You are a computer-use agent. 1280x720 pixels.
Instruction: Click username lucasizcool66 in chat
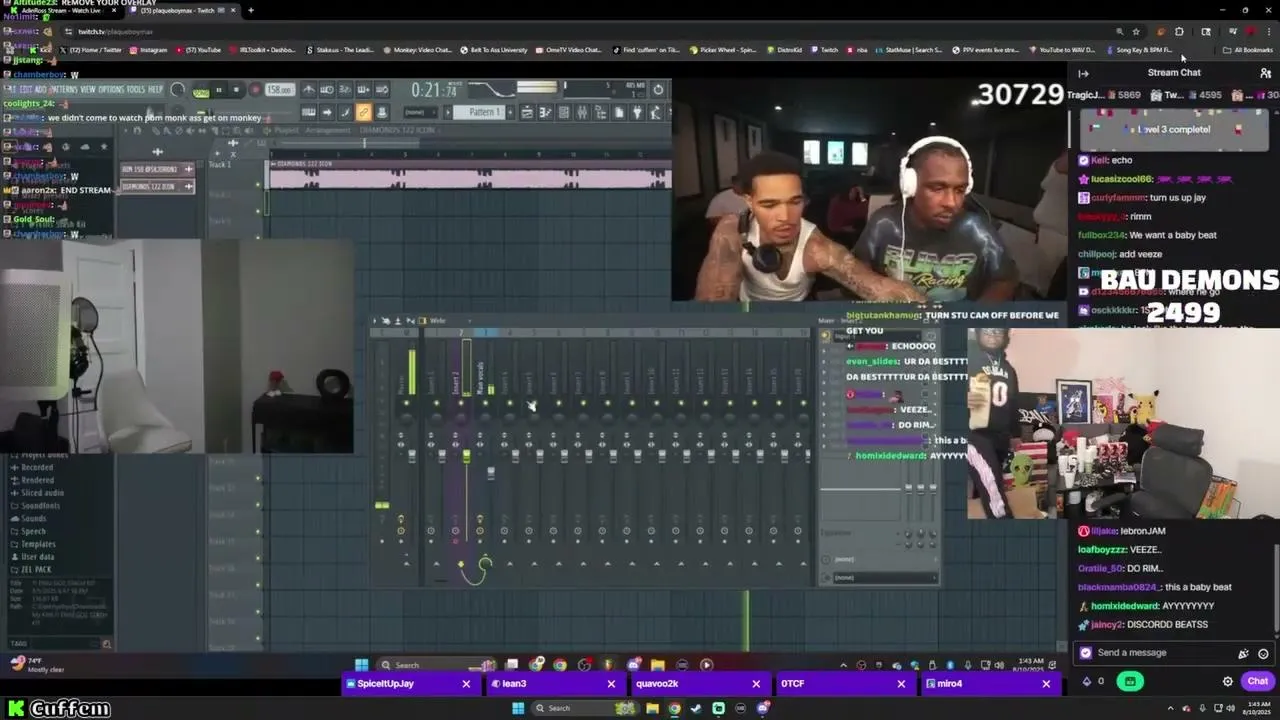point(1122,179)
